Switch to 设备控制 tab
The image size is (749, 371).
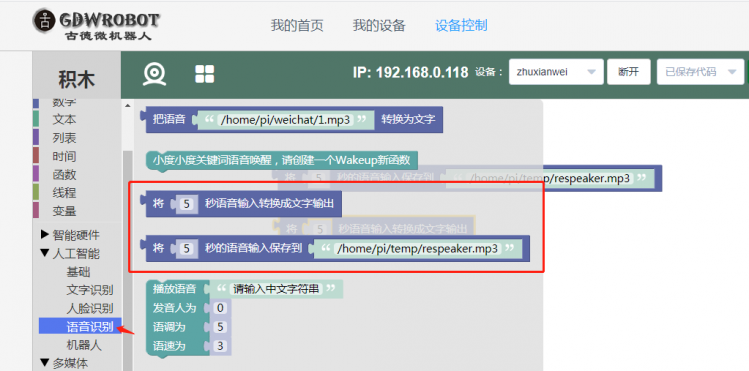tap(461, 25)
